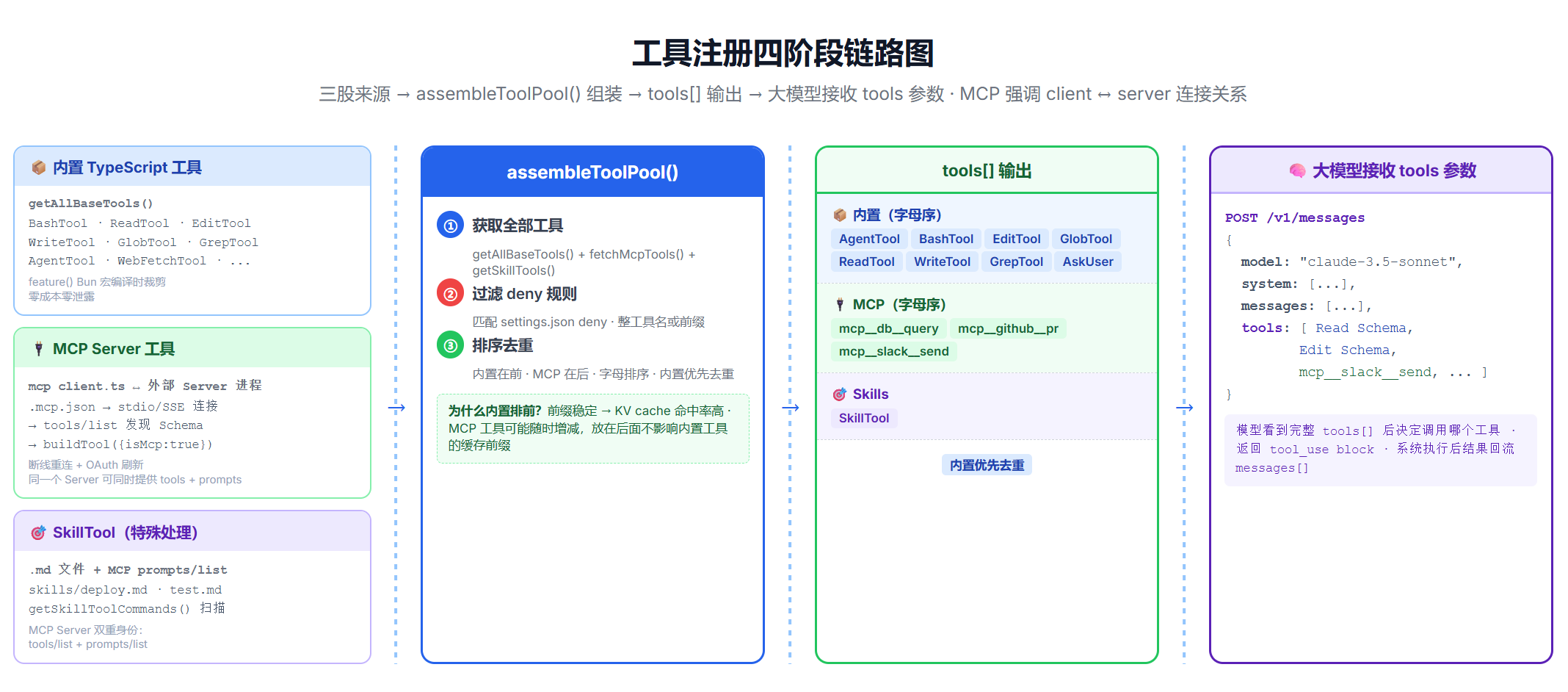The image size is (1568, 692).
Task: Click step 2 red circle for 过滤 deny 规则
Action: (450, 294)
